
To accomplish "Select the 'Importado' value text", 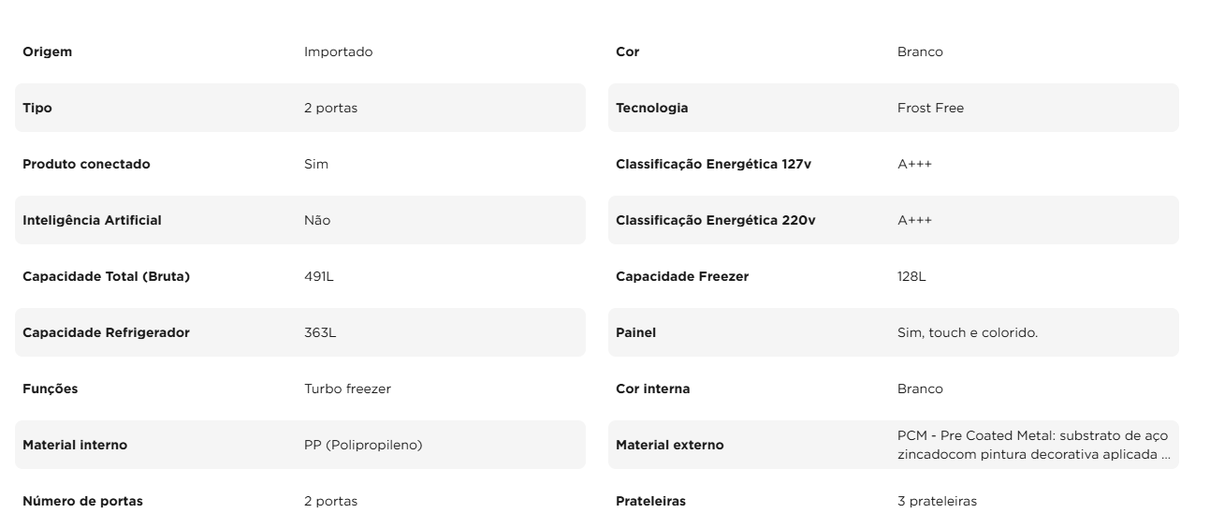I will coord(338,52).
